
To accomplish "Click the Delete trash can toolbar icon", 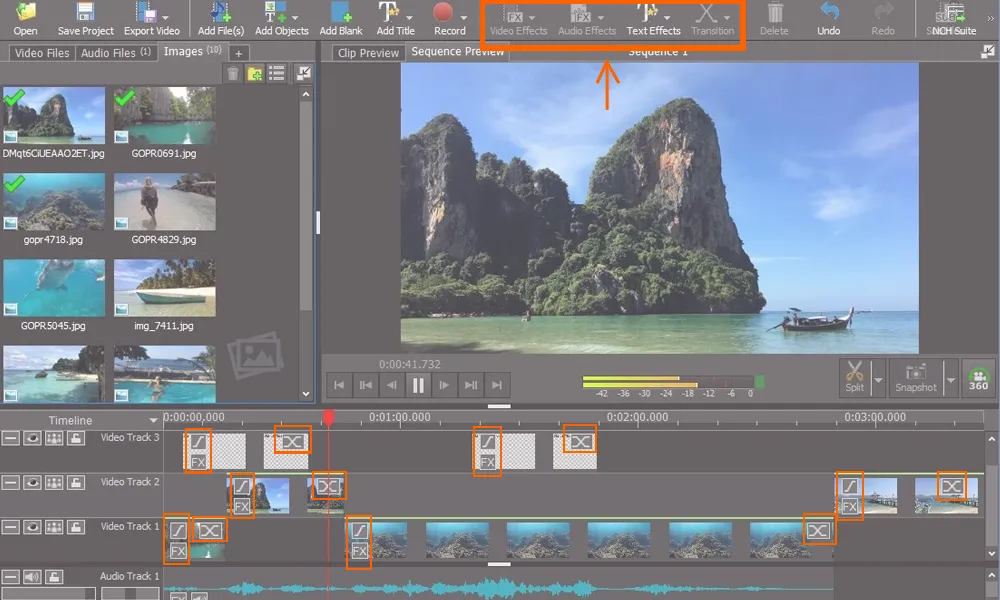I will [x=774, y=18].
